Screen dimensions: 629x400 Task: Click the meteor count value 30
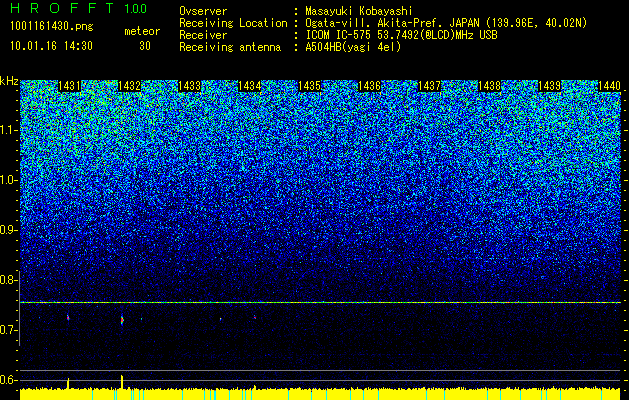click(145, 46)
